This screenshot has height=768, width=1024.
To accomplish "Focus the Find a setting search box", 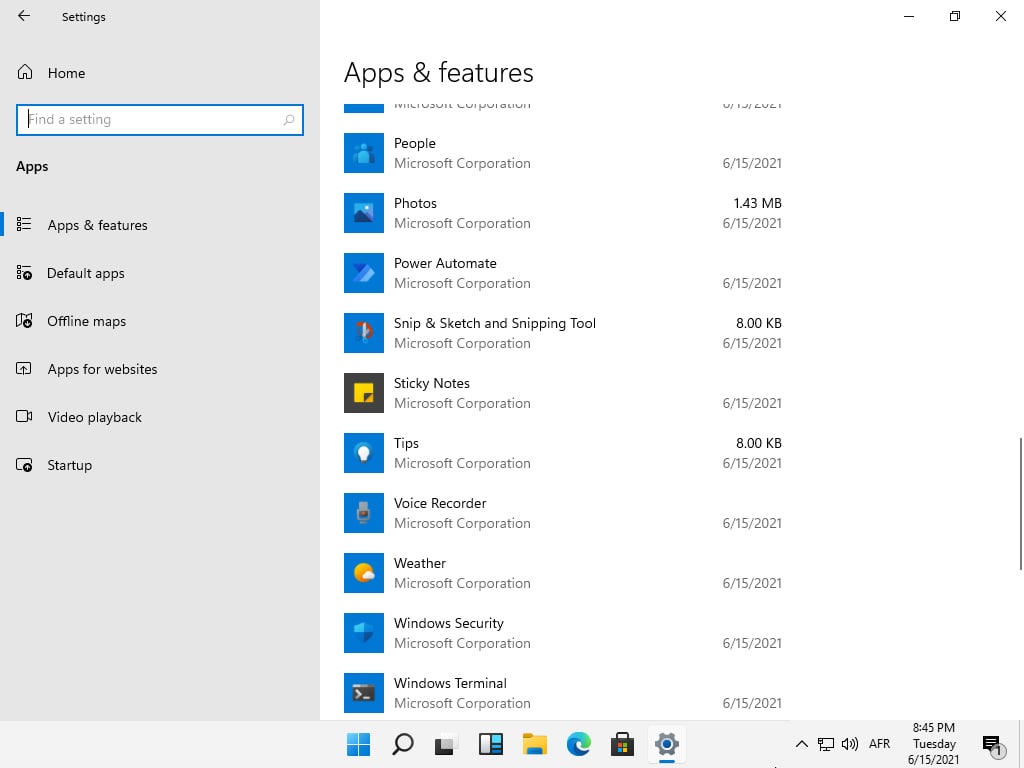I will (x=160, y=120).
